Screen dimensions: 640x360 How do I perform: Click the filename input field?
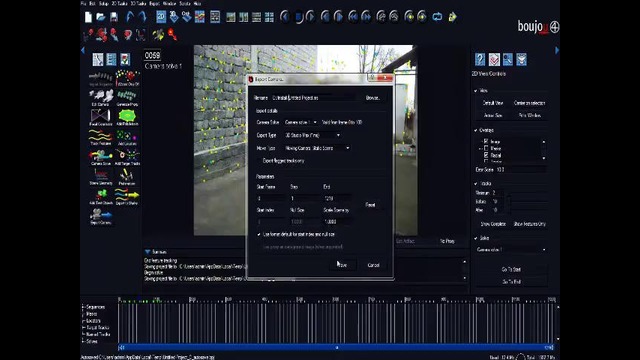tap(313, 98)
